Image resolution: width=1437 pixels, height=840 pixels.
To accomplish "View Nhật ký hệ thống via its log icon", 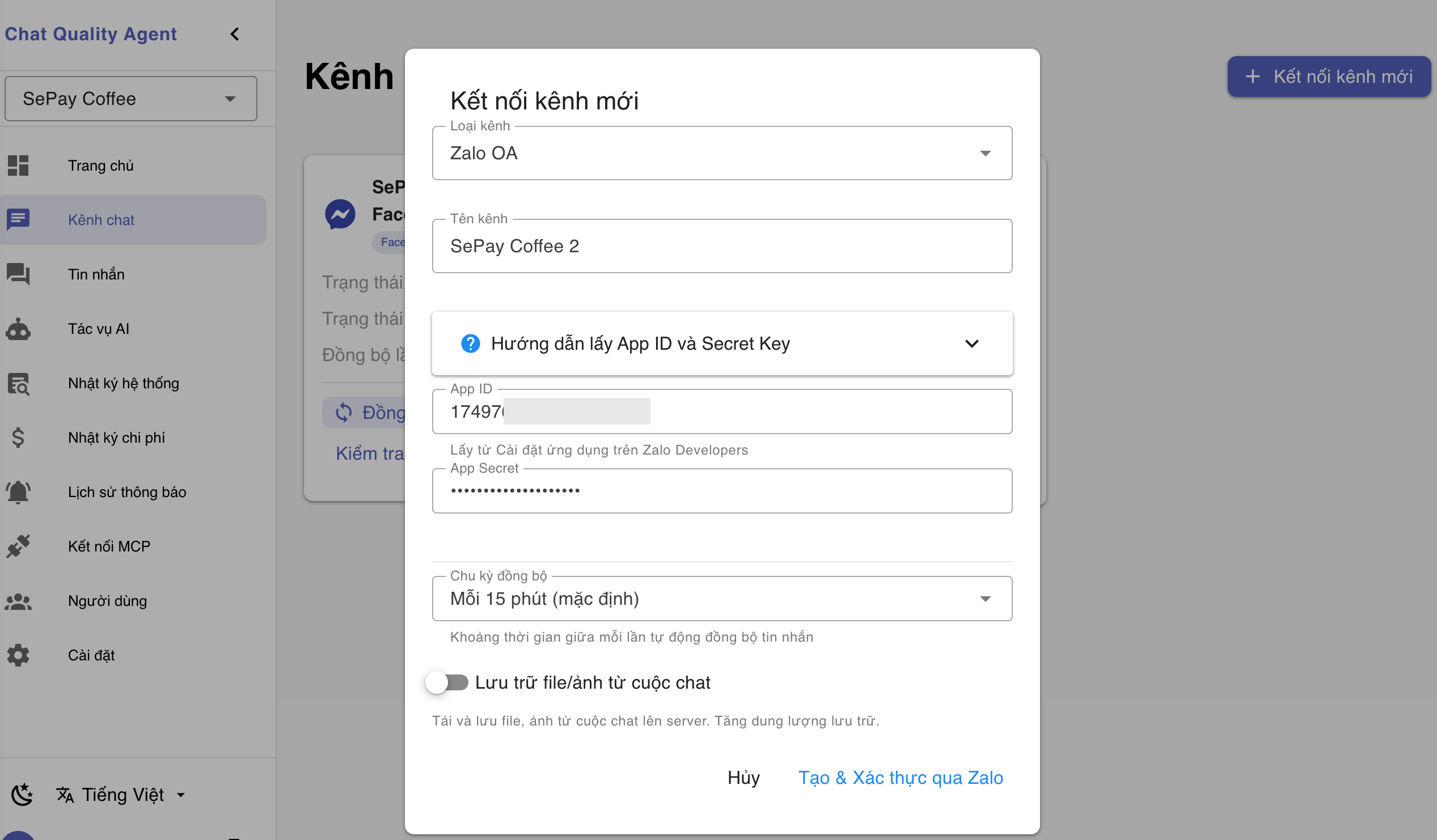I will (18, 383).
